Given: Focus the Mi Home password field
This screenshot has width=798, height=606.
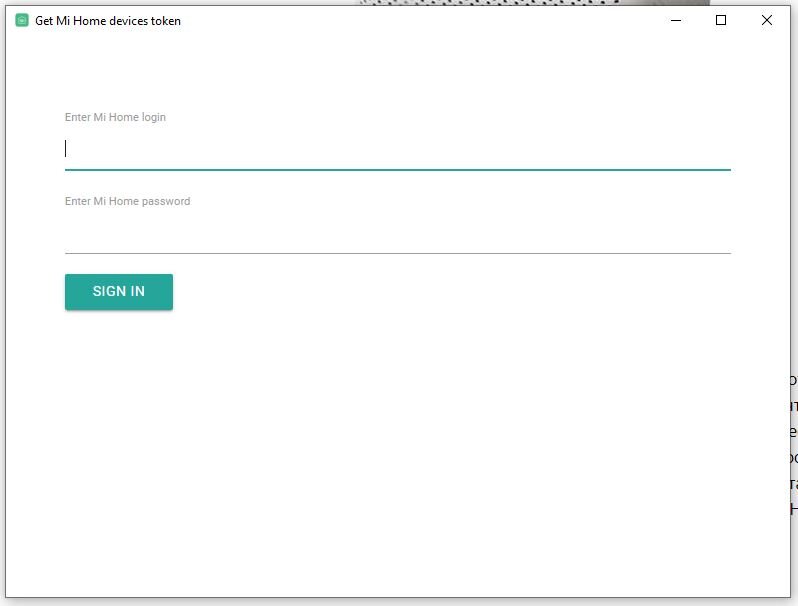Looking at the screenshot, I should point(397,233).
